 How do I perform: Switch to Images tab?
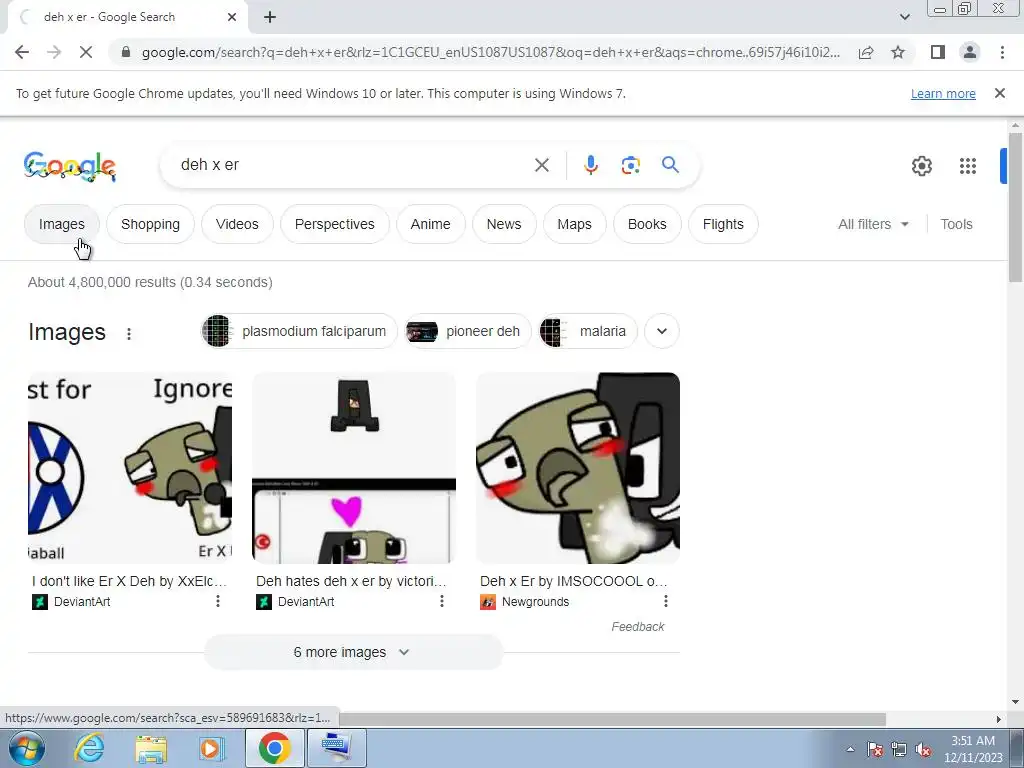pyautogui.click(x=61, y=224)
